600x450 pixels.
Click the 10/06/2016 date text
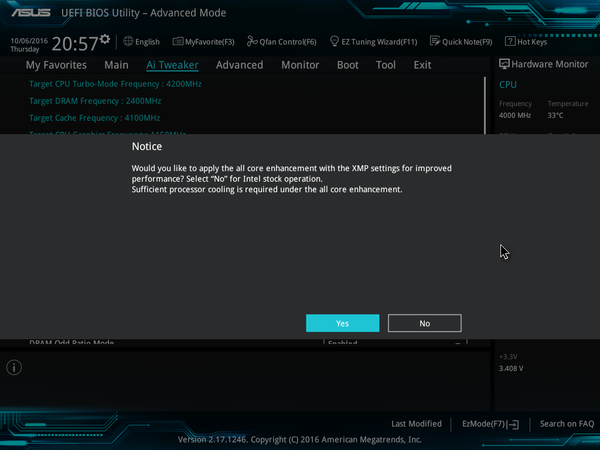29,41
